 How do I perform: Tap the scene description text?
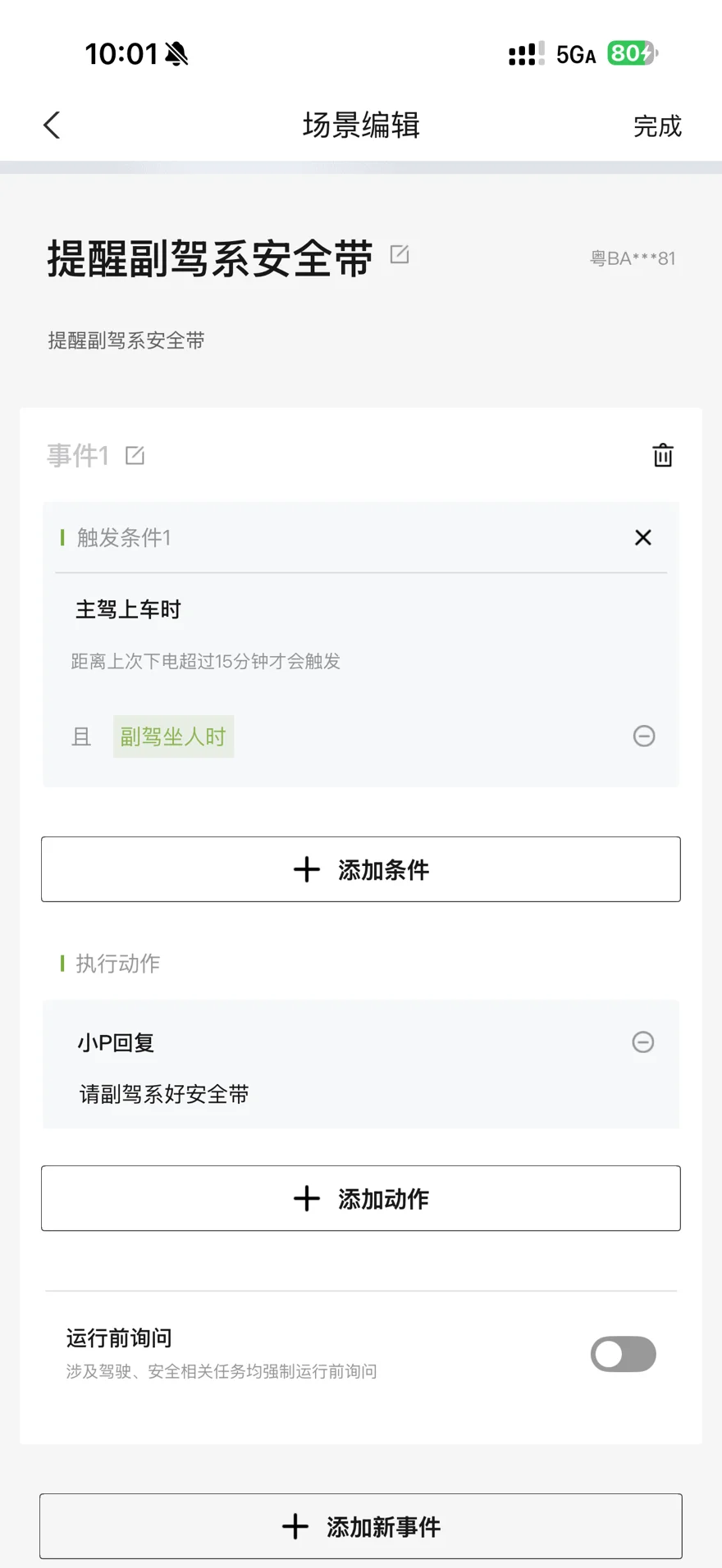126,340
